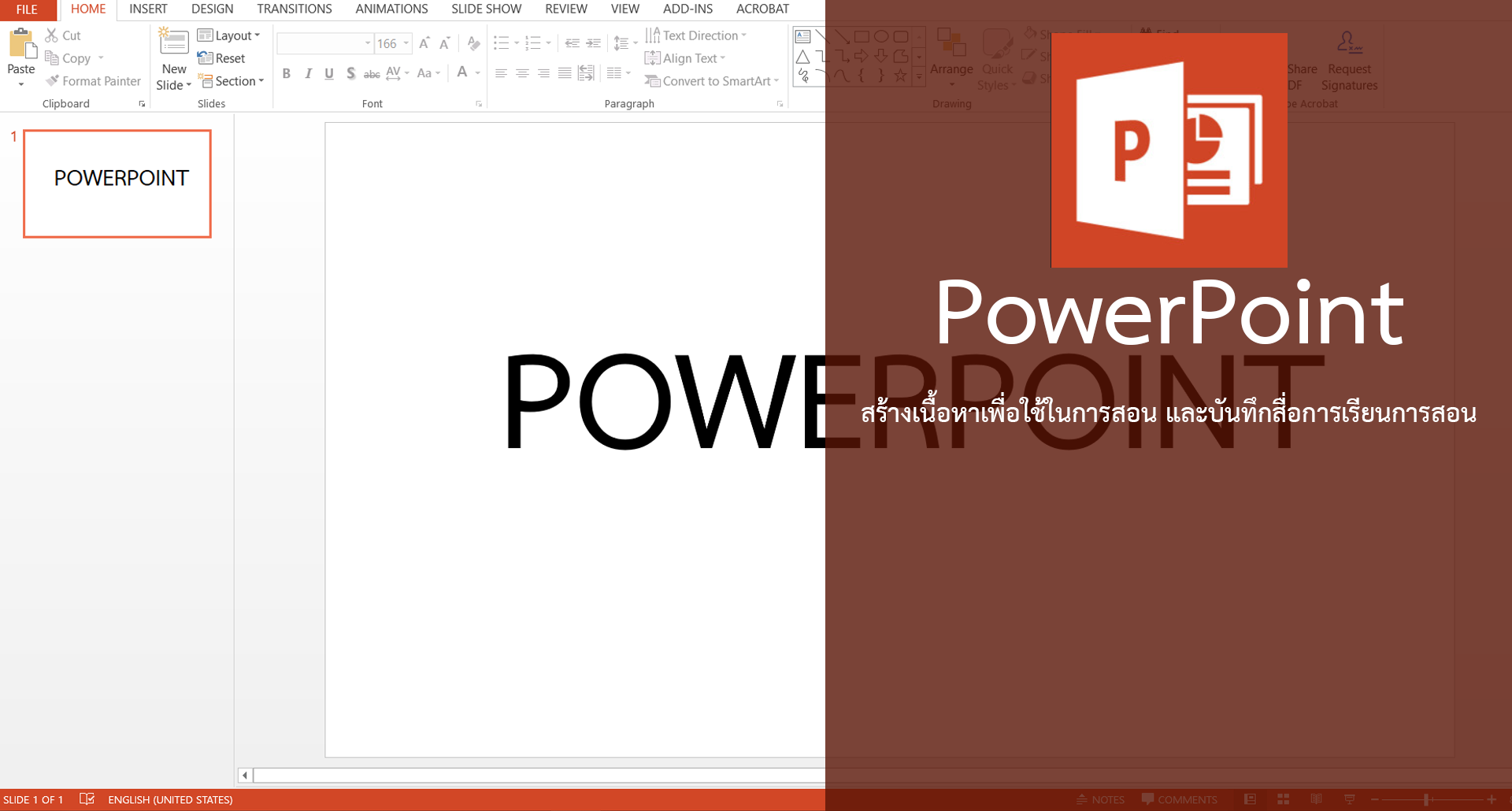1512x811 pixels.
Task: Insert a Text Box from the shapes gallery
Action: (802, 35)
